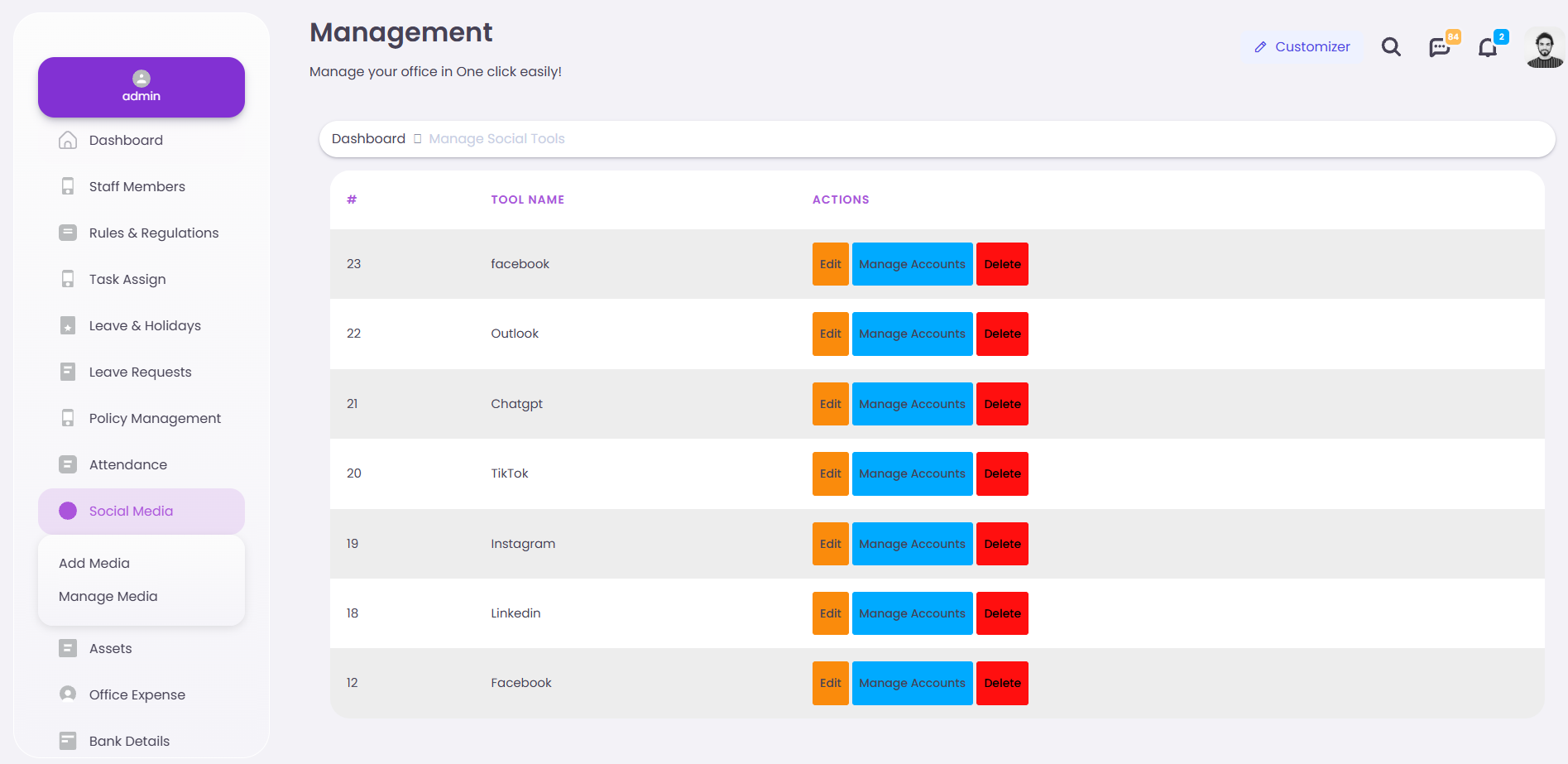
Task: Delete the Facebook tool, row 12
Action: coord(1002,683)
